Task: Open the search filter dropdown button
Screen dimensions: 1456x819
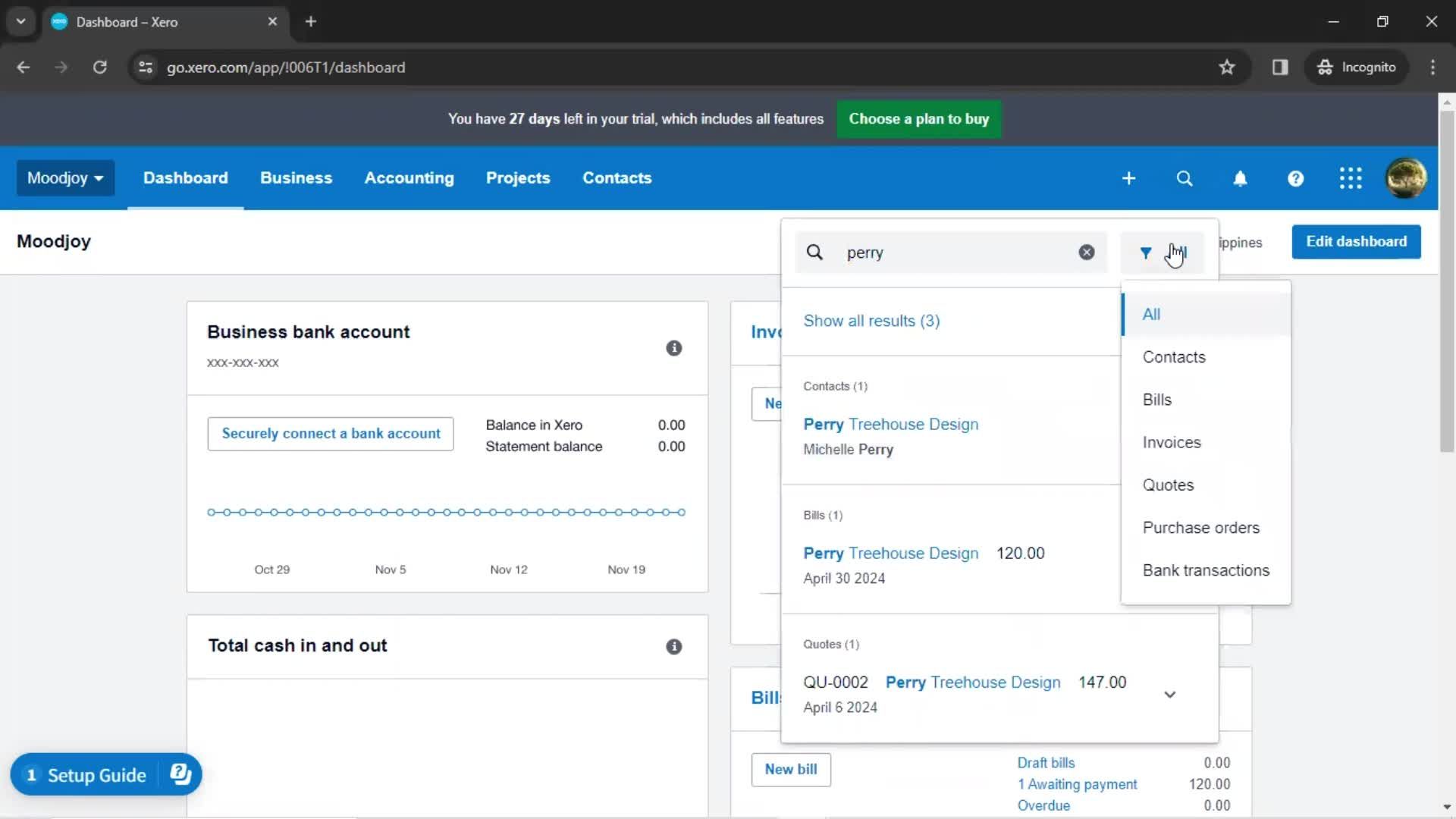Action: pos(1162,253)
